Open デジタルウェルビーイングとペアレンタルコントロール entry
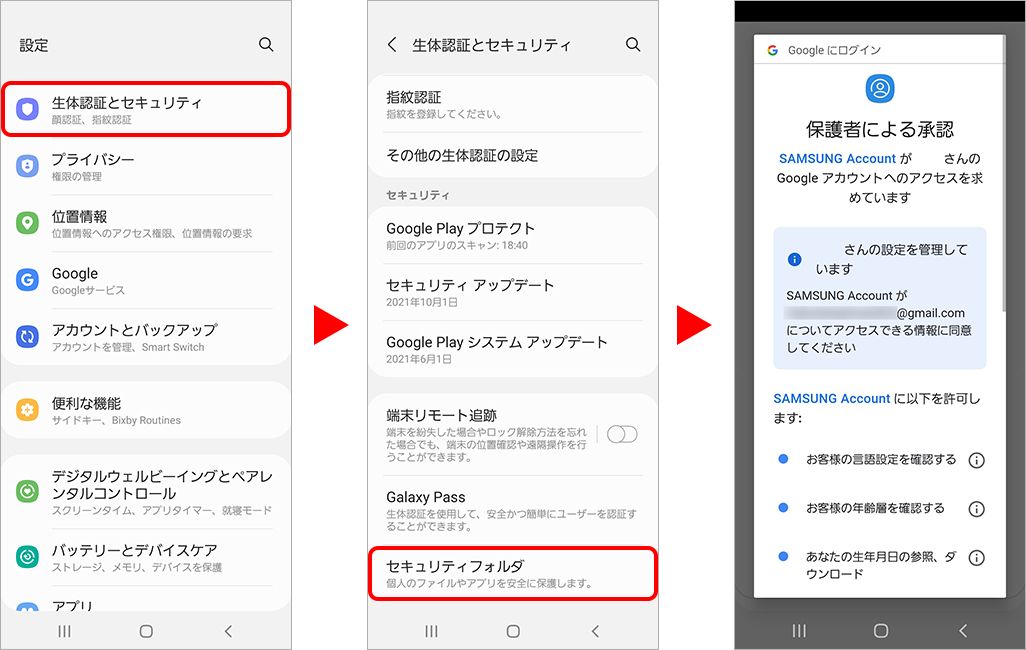 146,492
